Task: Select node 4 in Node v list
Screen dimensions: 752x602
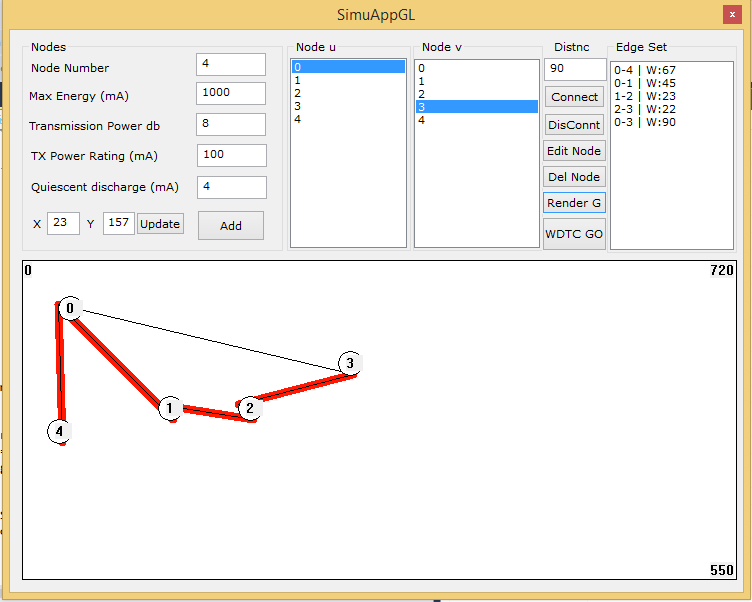Action: [477, 120]
